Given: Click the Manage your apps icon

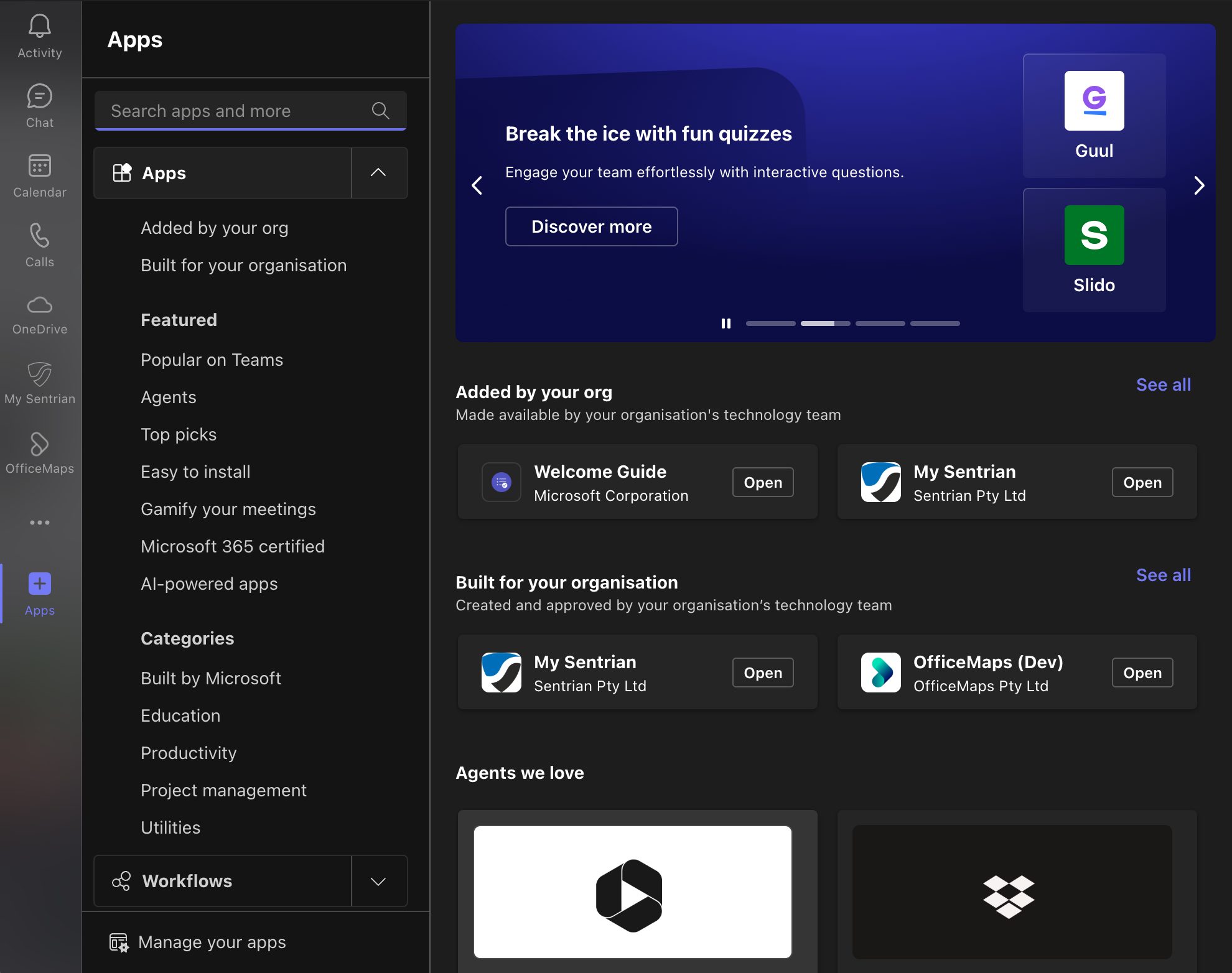Looking at the screenshot, I should click(119, 943).
